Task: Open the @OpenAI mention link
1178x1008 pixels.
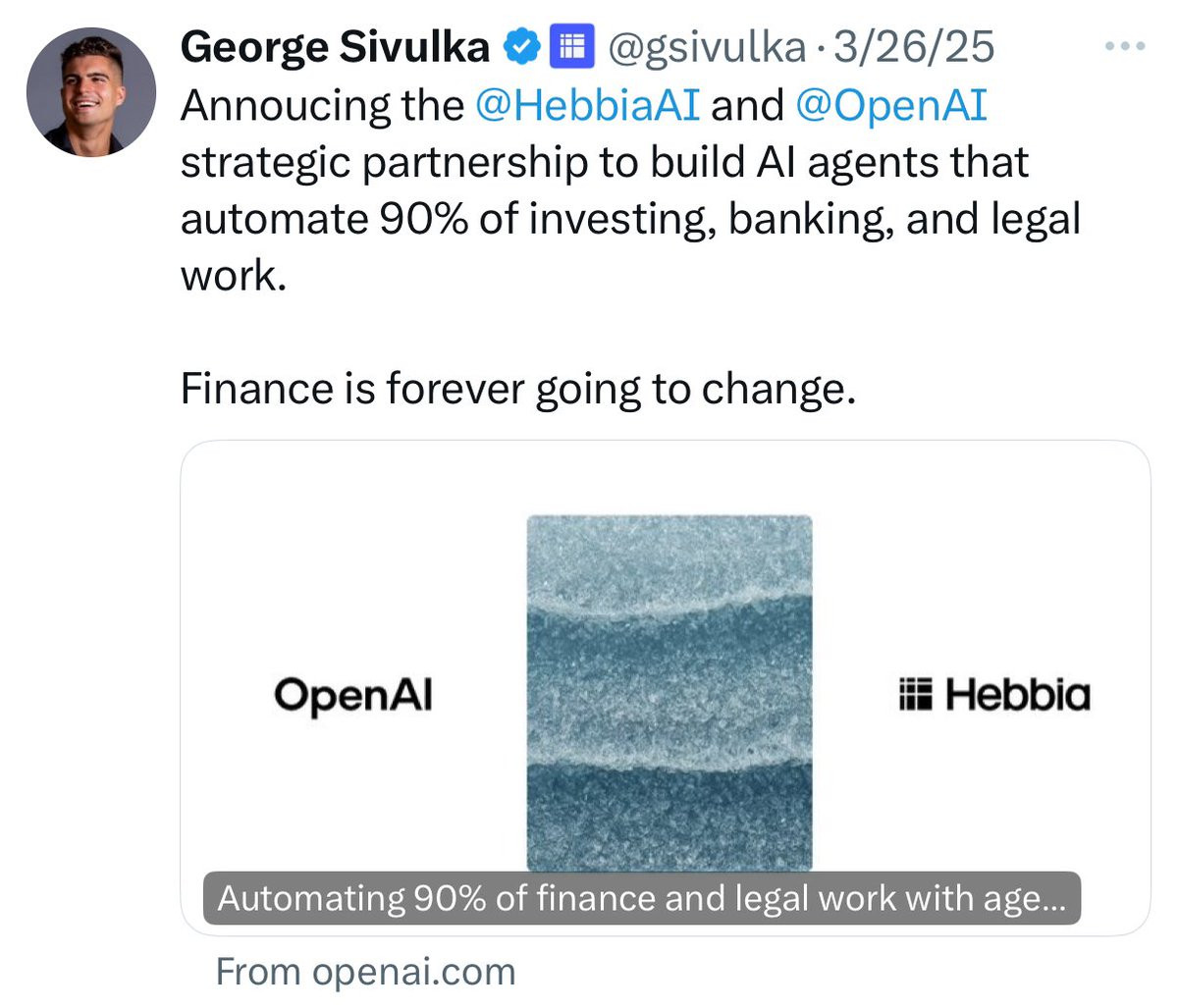Action: tap(889, 105)
